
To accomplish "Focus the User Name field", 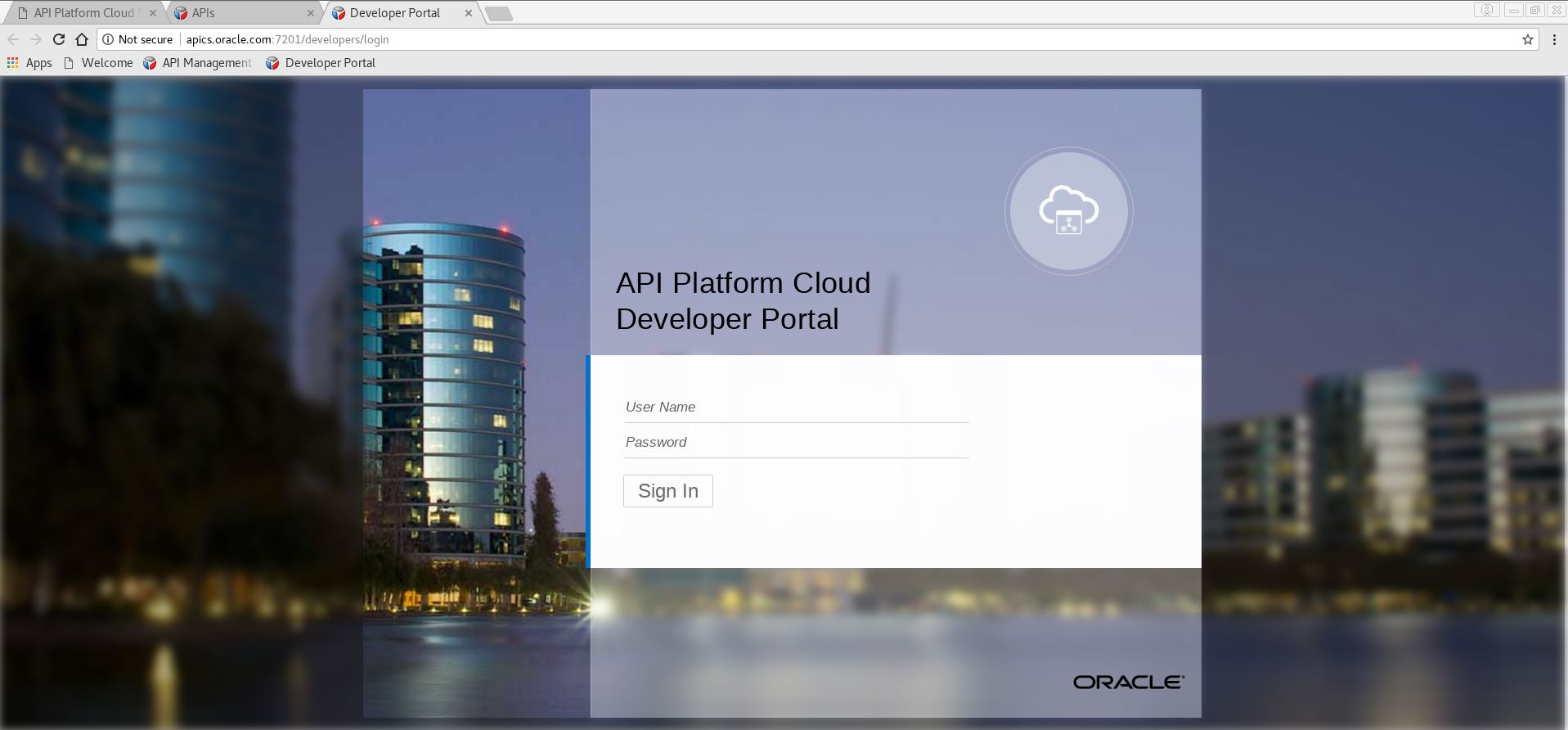I will pos(795,408).
